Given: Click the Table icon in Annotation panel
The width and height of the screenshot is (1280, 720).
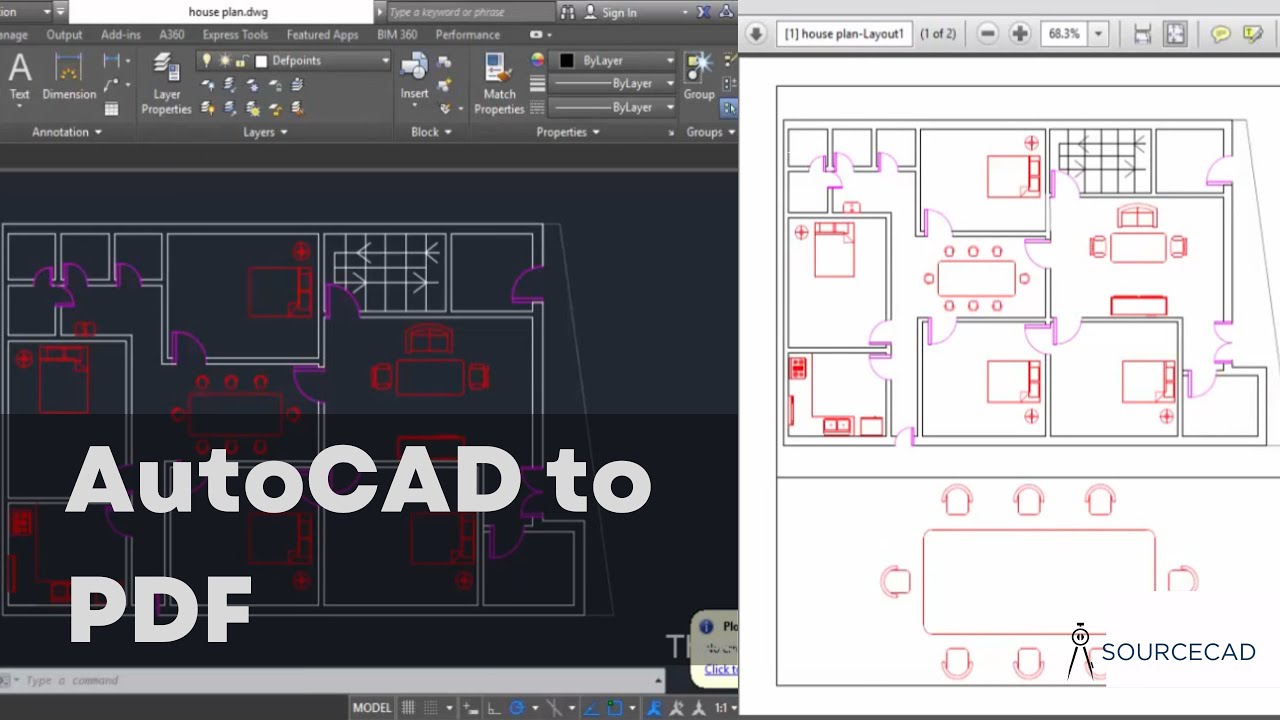Looking at the screenshot, I should (x=112, y=108).
